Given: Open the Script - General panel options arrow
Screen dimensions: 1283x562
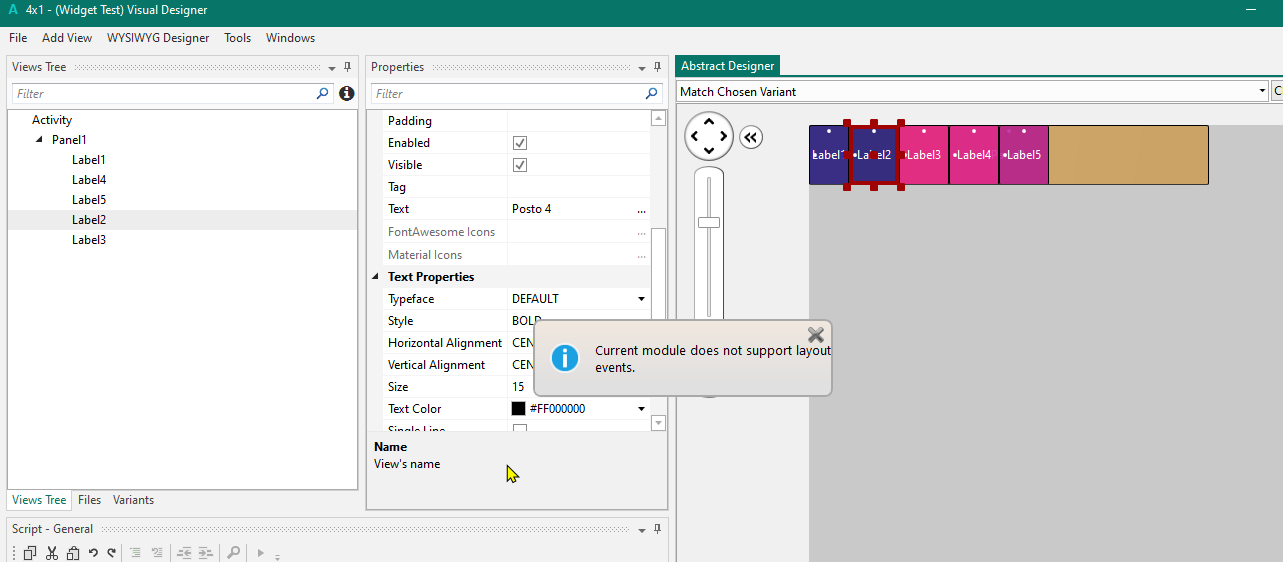Looking at the screenshot, I should point(642,530).
